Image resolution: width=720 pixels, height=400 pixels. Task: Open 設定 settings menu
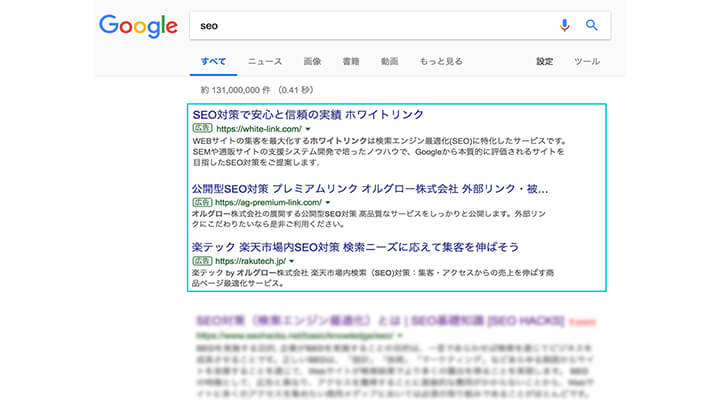tap(545, 62)
